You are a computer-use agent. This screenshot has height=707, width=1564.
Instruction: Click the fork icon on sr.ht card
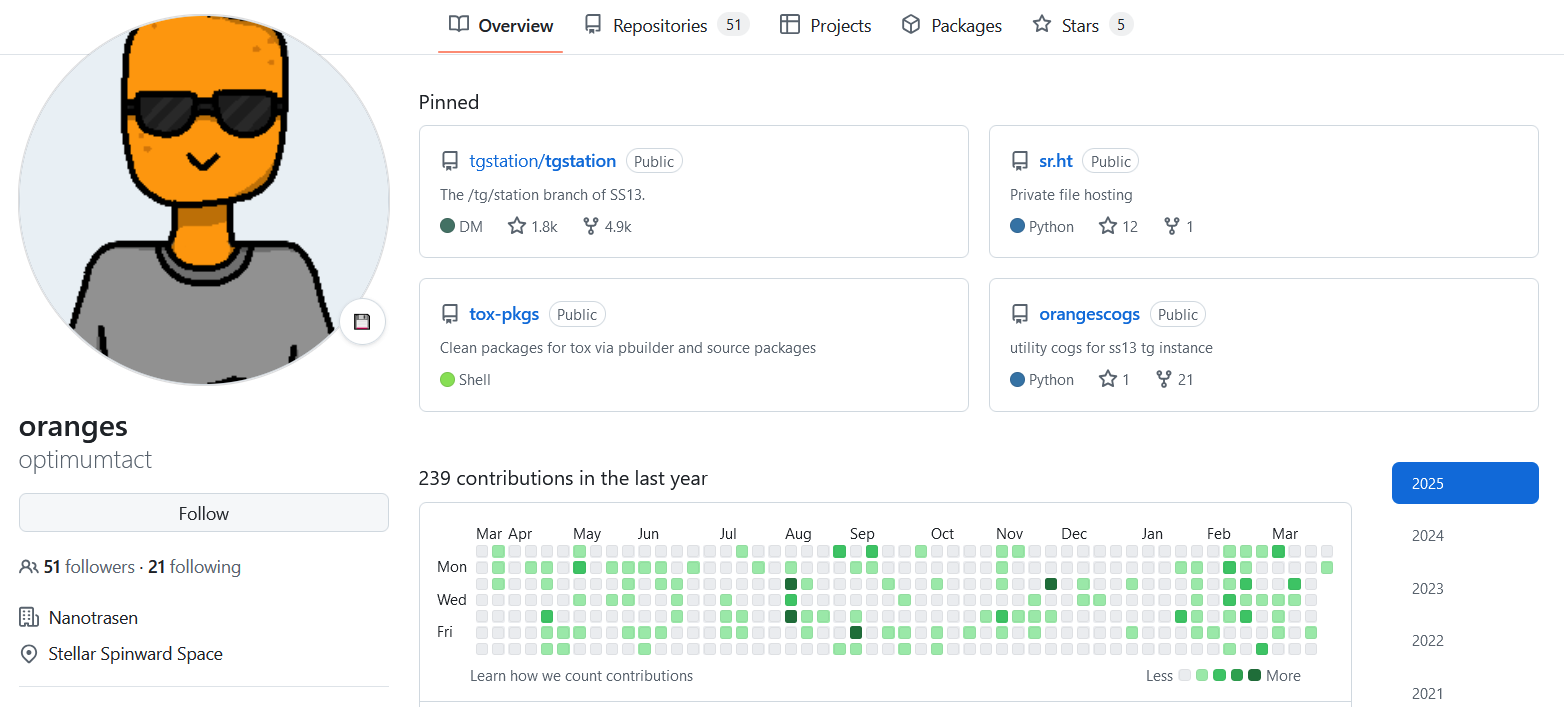[1172, 226]
